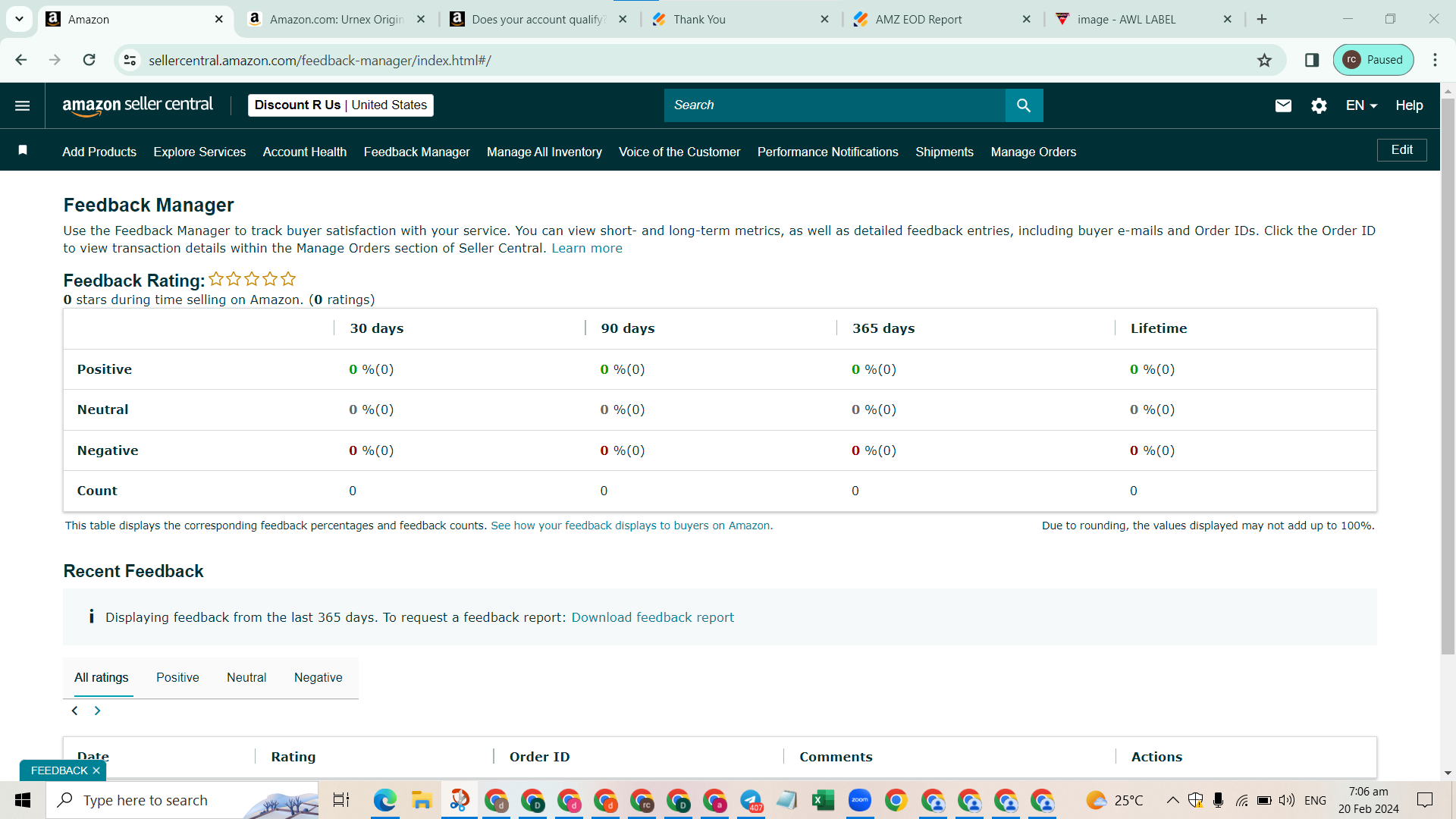This screenshot has height=819, width=1456.
Task: Open Excel from taskbar
Action: pos(823,800)
